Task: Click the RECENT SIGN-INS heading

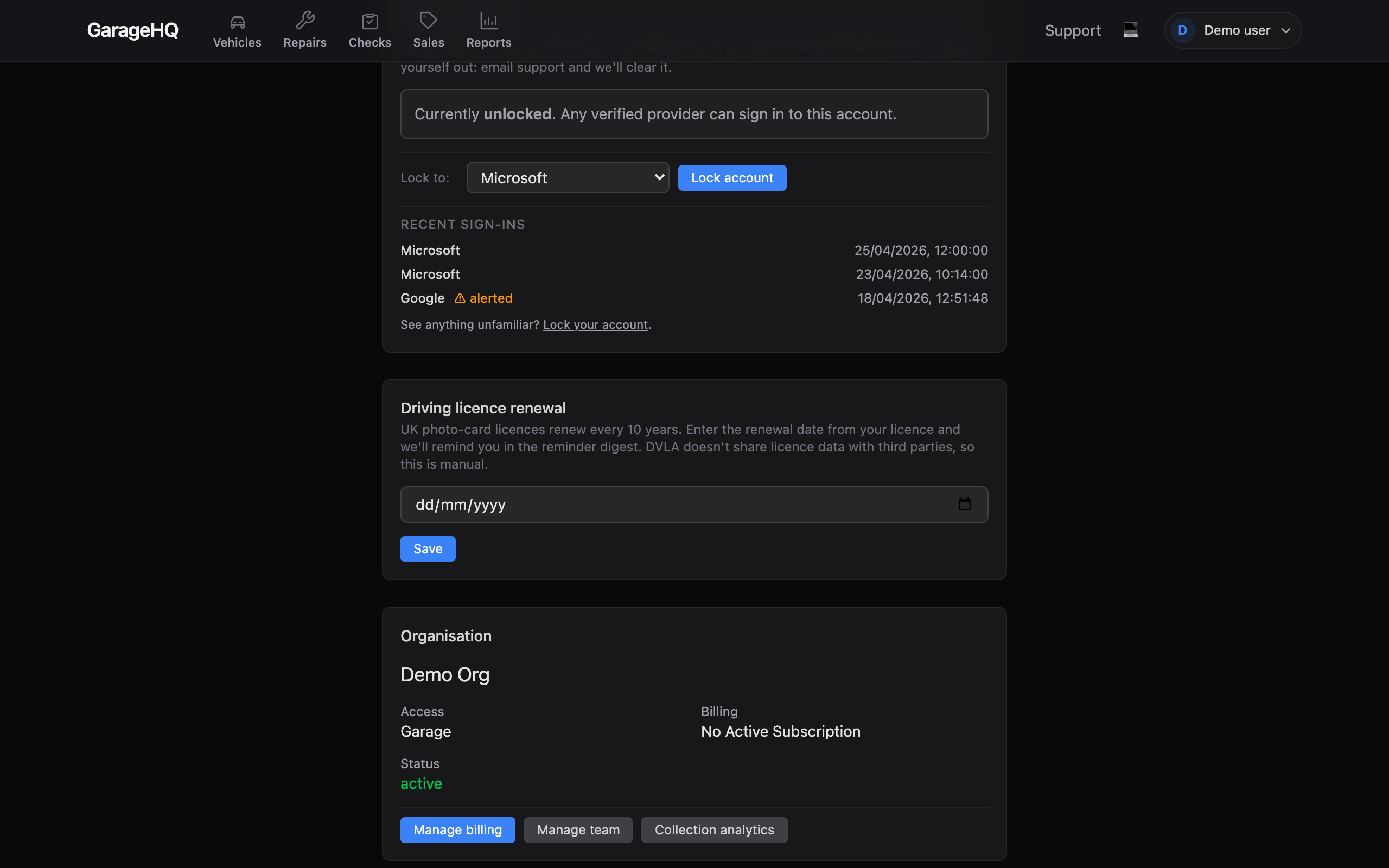Action: click(x=462, y=225)
